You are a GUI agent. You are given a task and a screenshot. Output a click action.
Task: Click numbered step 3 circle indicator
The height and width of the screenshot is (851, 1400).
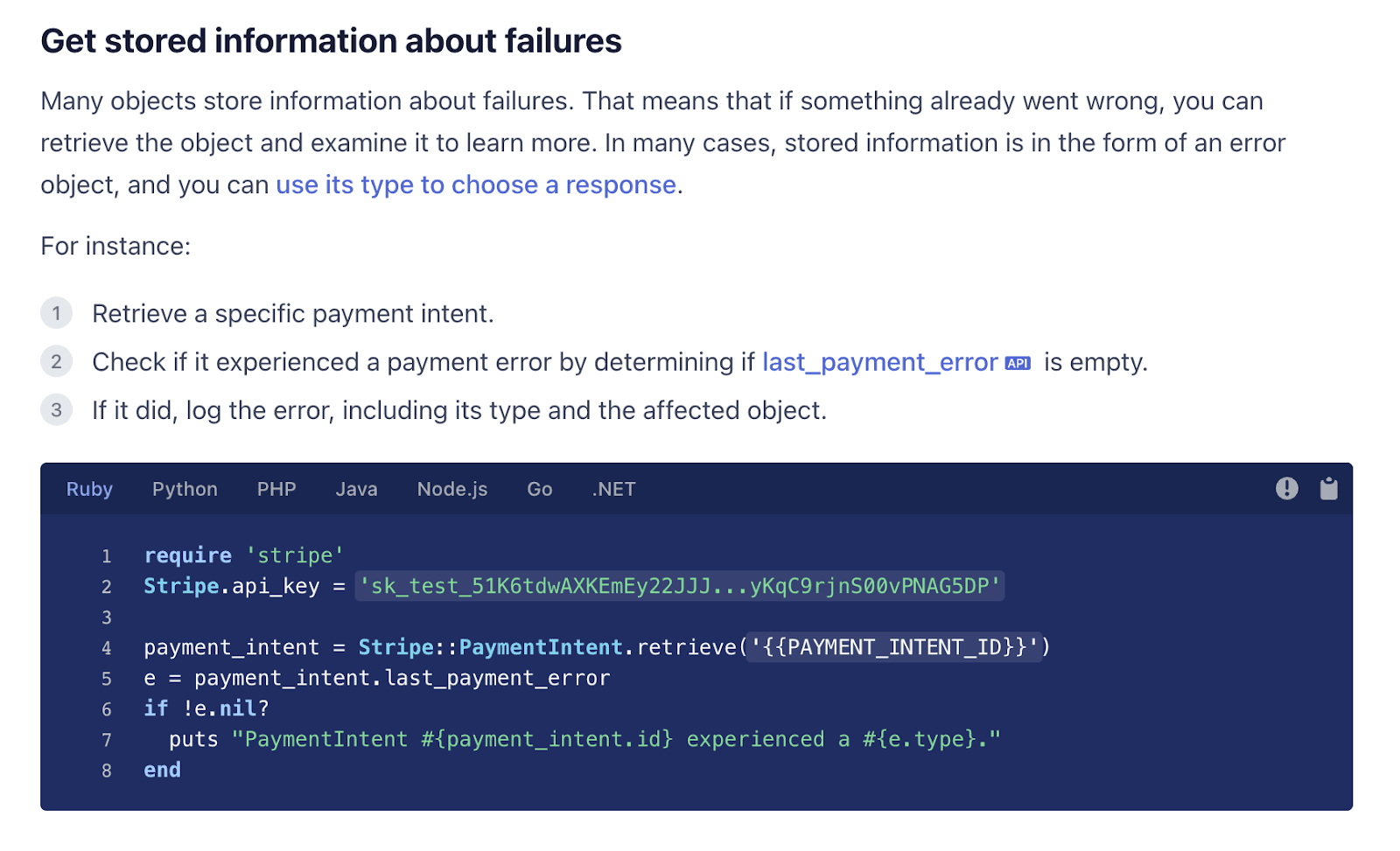pos(56,409)
